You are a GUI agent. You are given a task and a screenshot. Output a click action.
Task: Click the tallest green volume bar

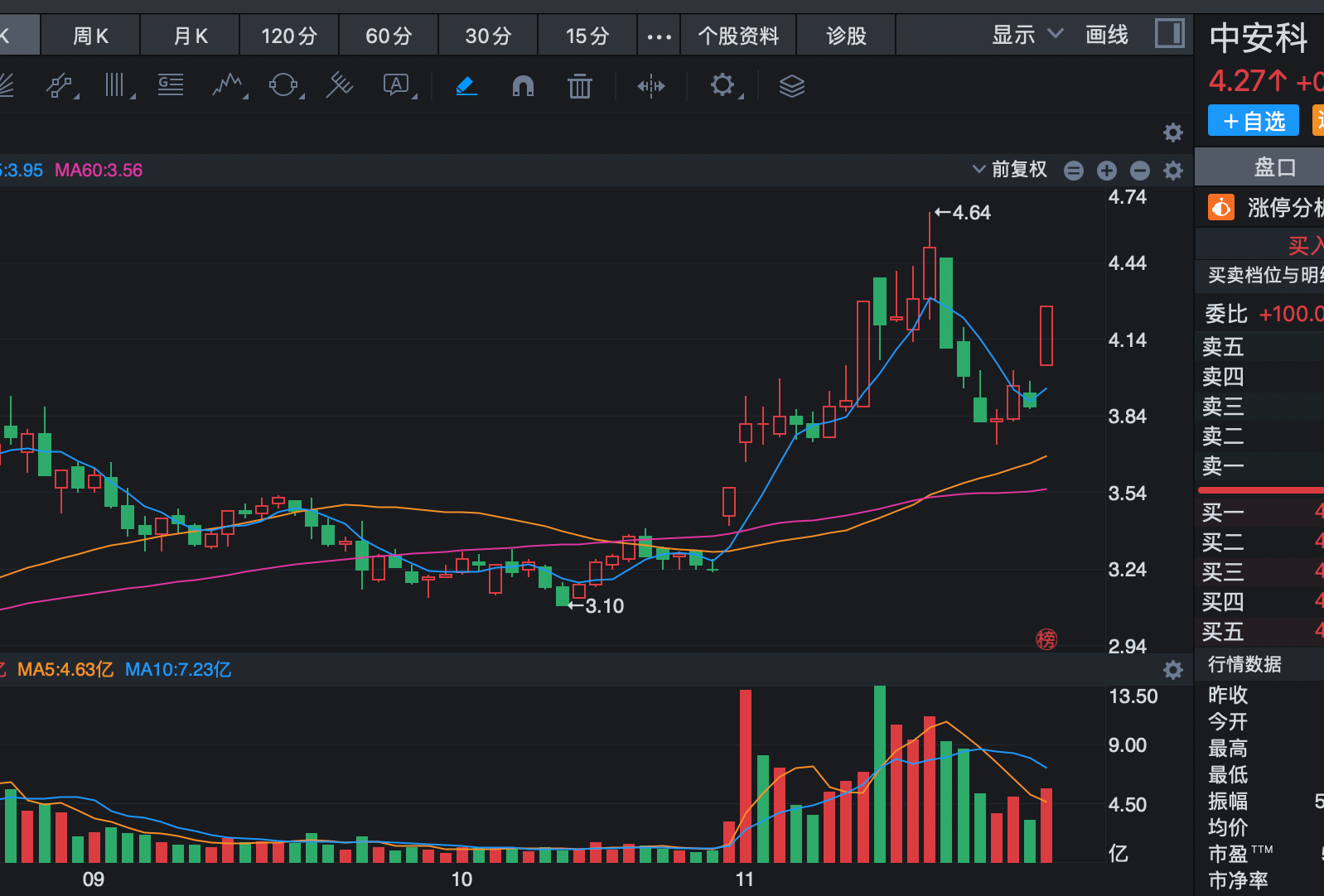pos(880,773)
